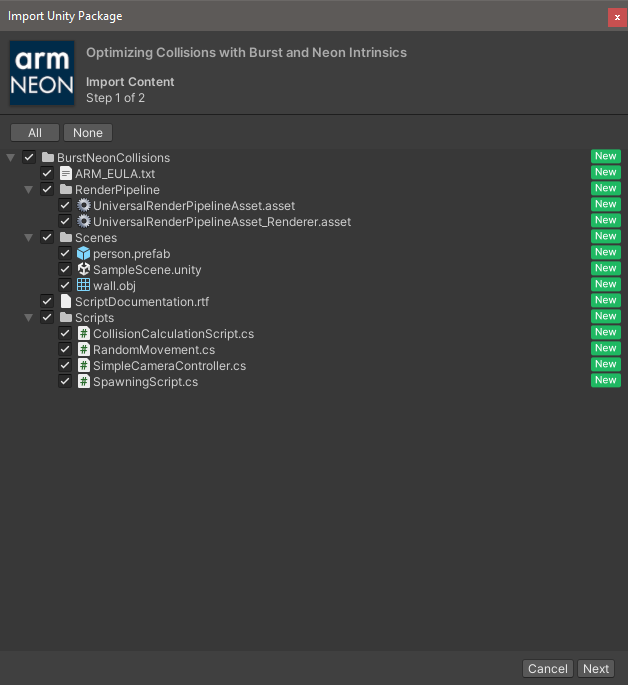Toggle the RenderPipeline folder checkbox
The height and width of the screenshot is (685, 628).
pyautogui.click(x=47, y=189)
